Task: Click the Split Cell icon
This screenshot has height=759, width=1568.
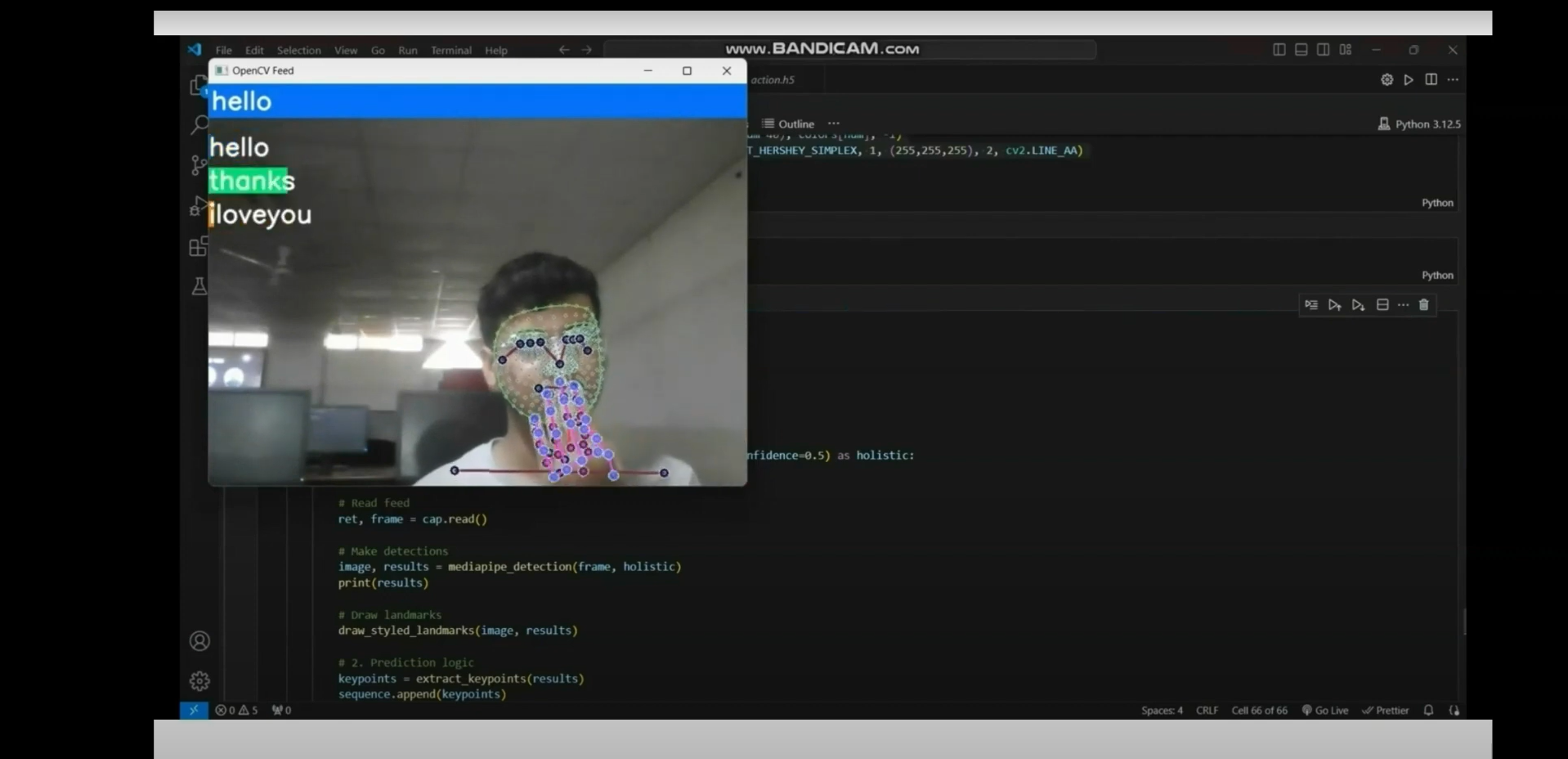Action: click(x=1382, y=305)
